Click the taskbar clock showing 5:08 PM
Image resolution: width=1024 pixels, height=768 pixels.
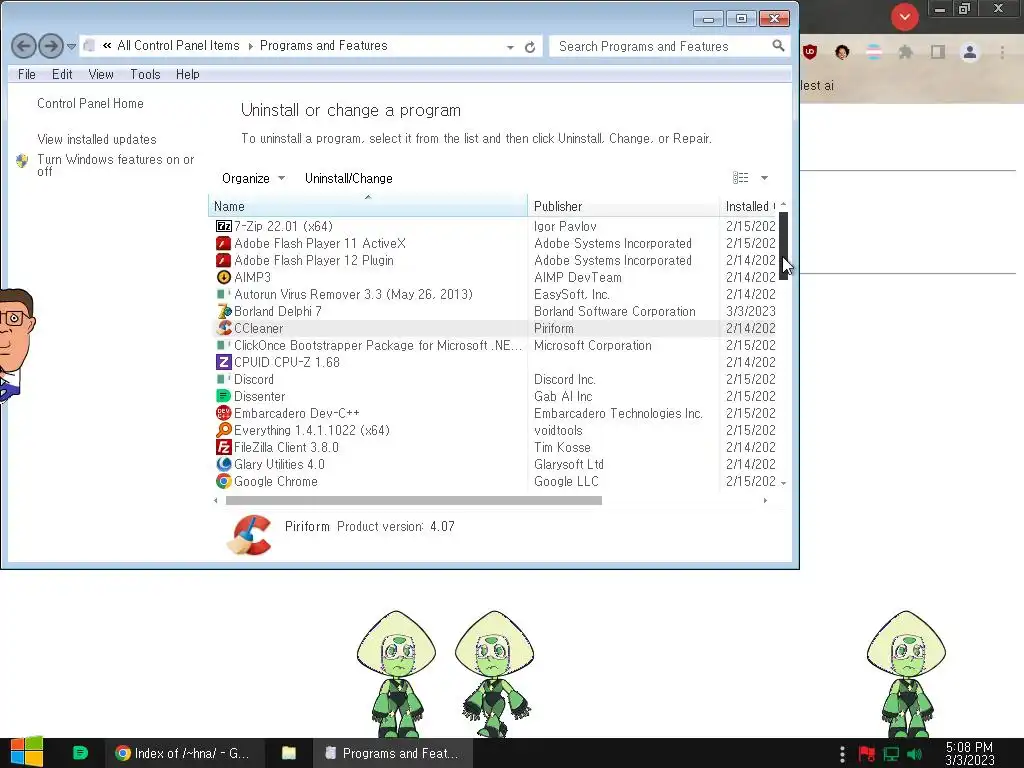coord(970,754)
